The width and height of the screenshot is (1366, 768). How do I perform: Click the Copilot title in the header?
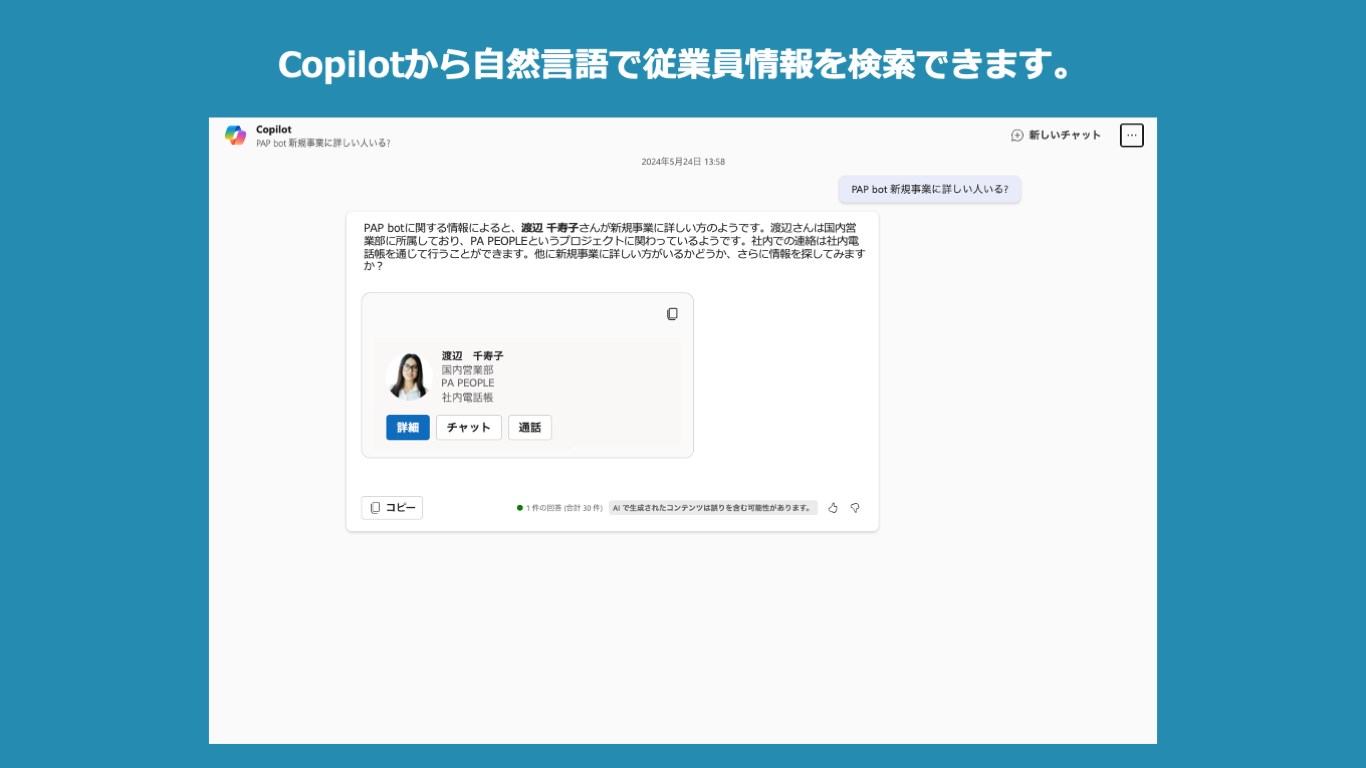(274, 129)
